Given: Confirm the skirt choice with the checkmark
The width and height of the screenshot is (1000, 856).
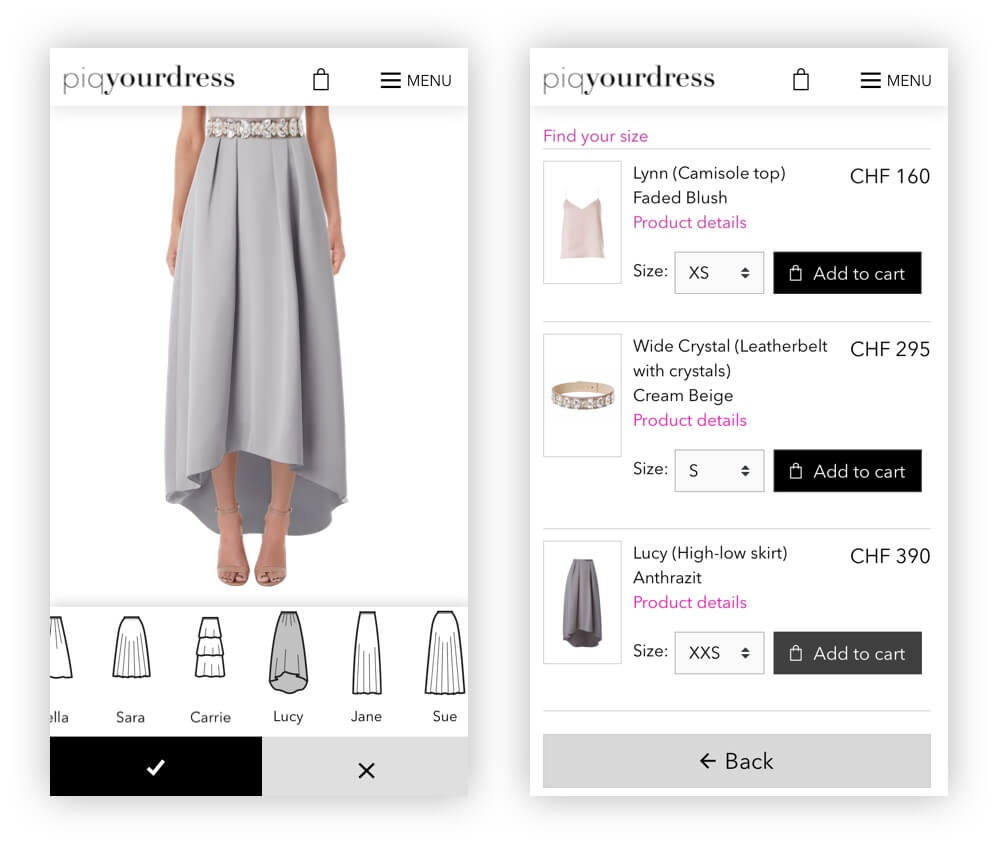Looking at the screenshot, I should [x=156, y=767].
